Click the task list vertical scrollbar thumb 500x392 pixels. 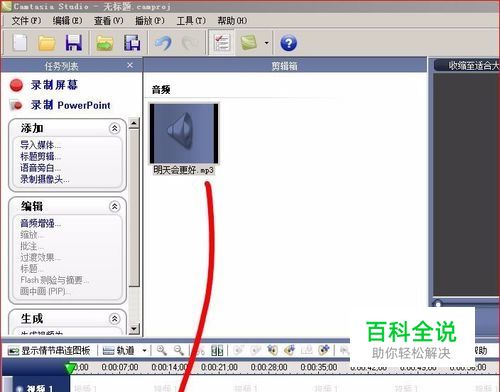coord(134,208)
